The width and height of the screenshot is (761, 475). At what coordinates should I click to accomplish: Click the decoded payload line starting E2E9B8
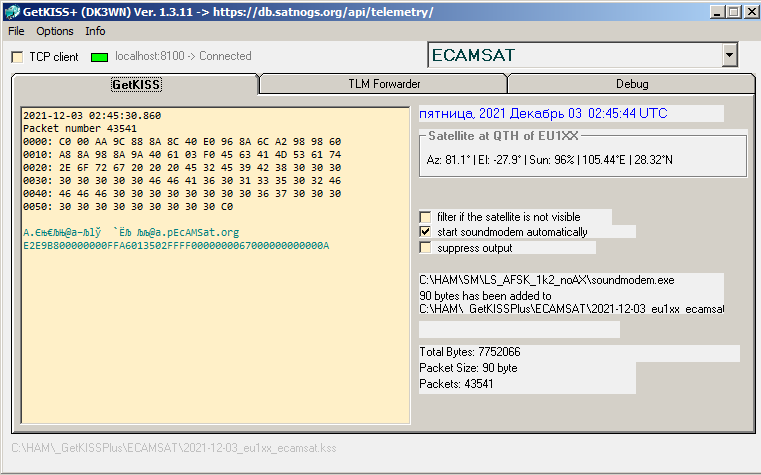coord(176,246)
